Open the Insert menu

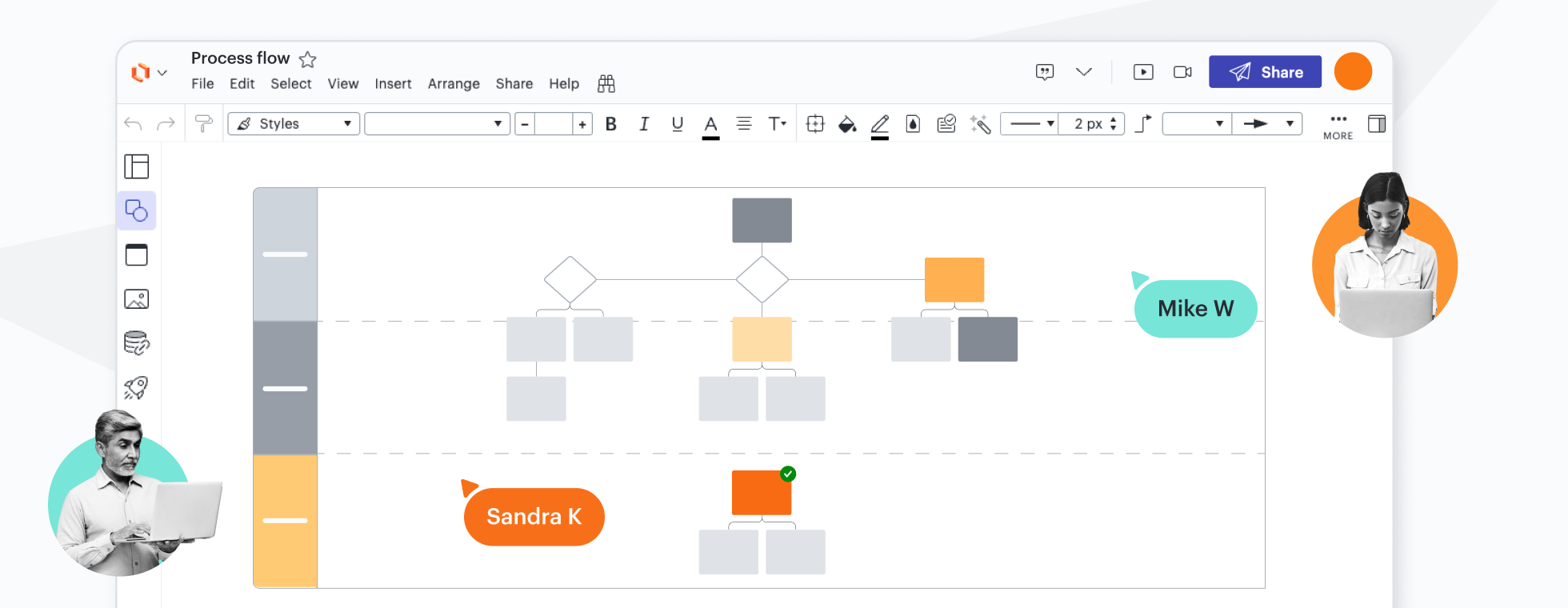[x=393, y=84]
